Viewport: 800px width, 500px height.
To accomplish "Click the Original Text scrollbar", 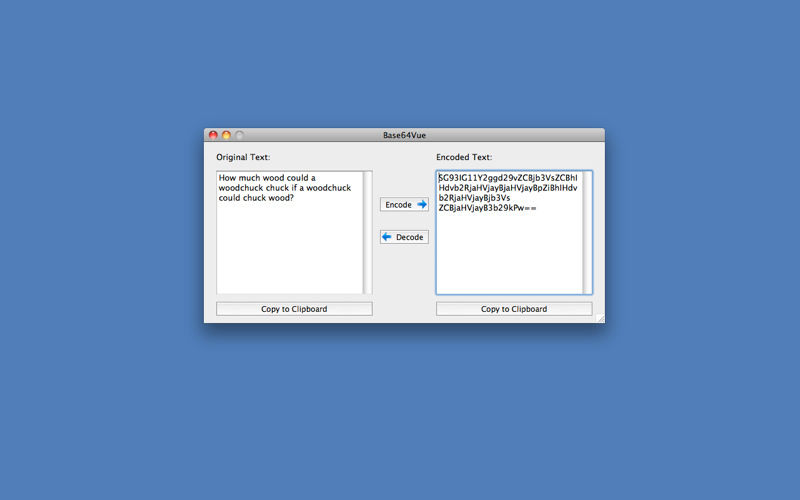I will coord(367,233).
